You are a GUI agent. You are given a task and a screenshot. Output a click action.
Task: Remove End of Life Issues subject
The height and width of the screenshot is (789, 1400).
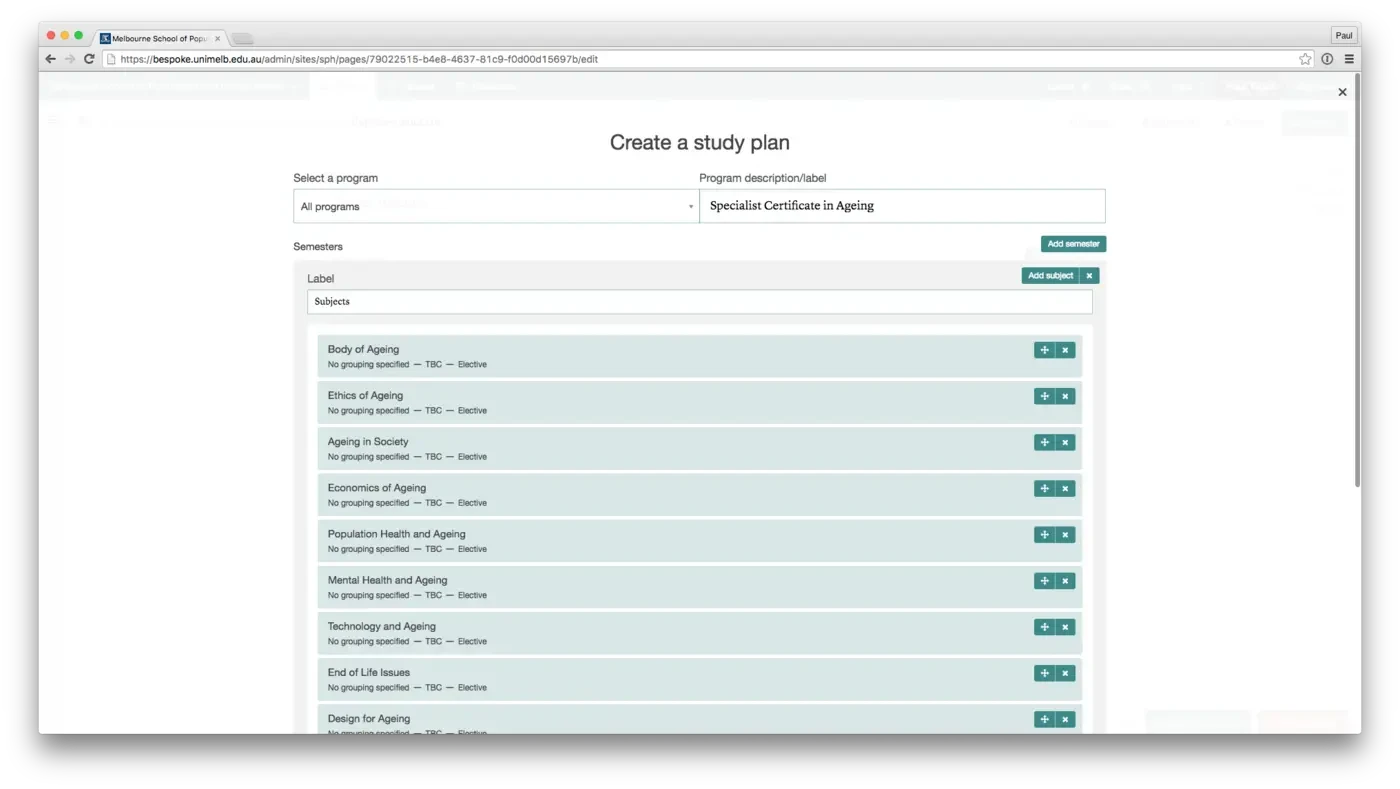point(1065,673)
